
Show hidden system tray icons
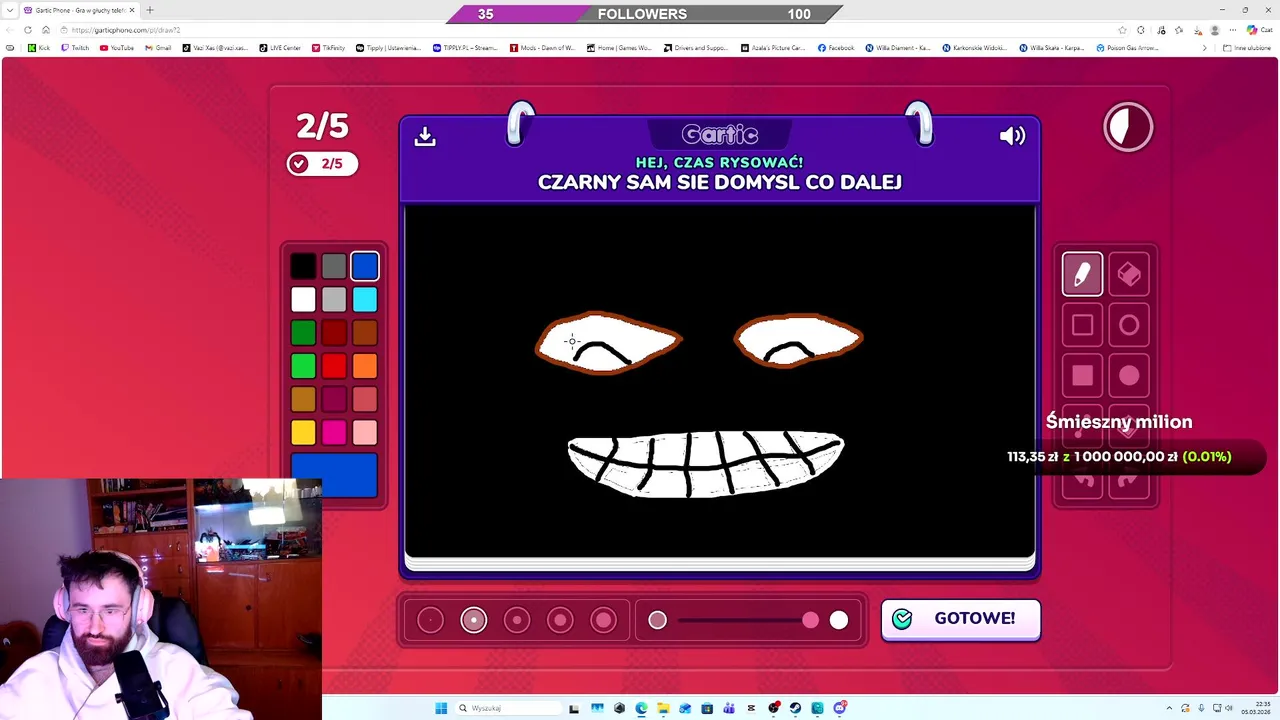1169,708
